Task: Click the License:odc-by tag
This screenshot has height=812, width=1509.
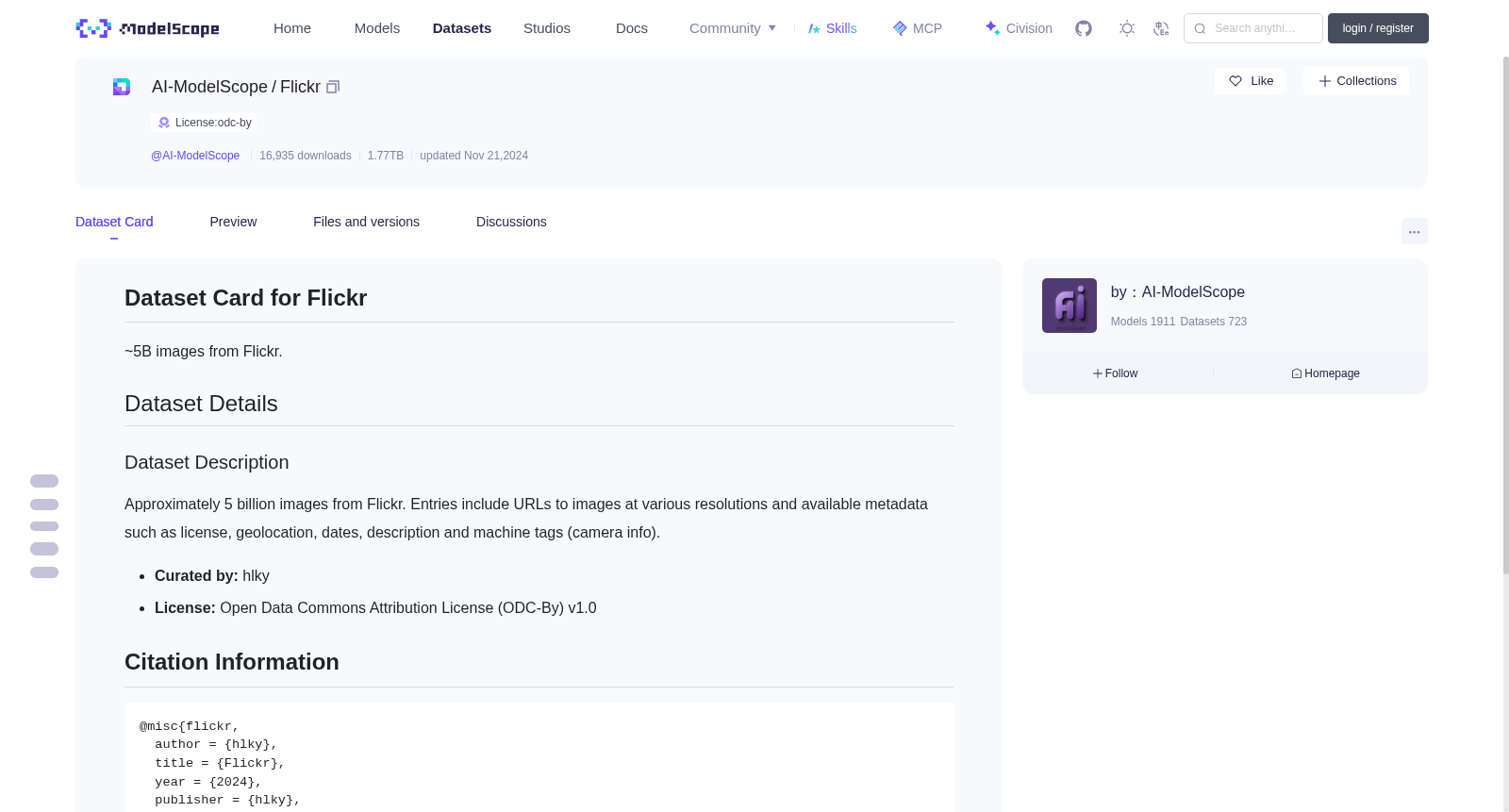Action: click(204, 123)
